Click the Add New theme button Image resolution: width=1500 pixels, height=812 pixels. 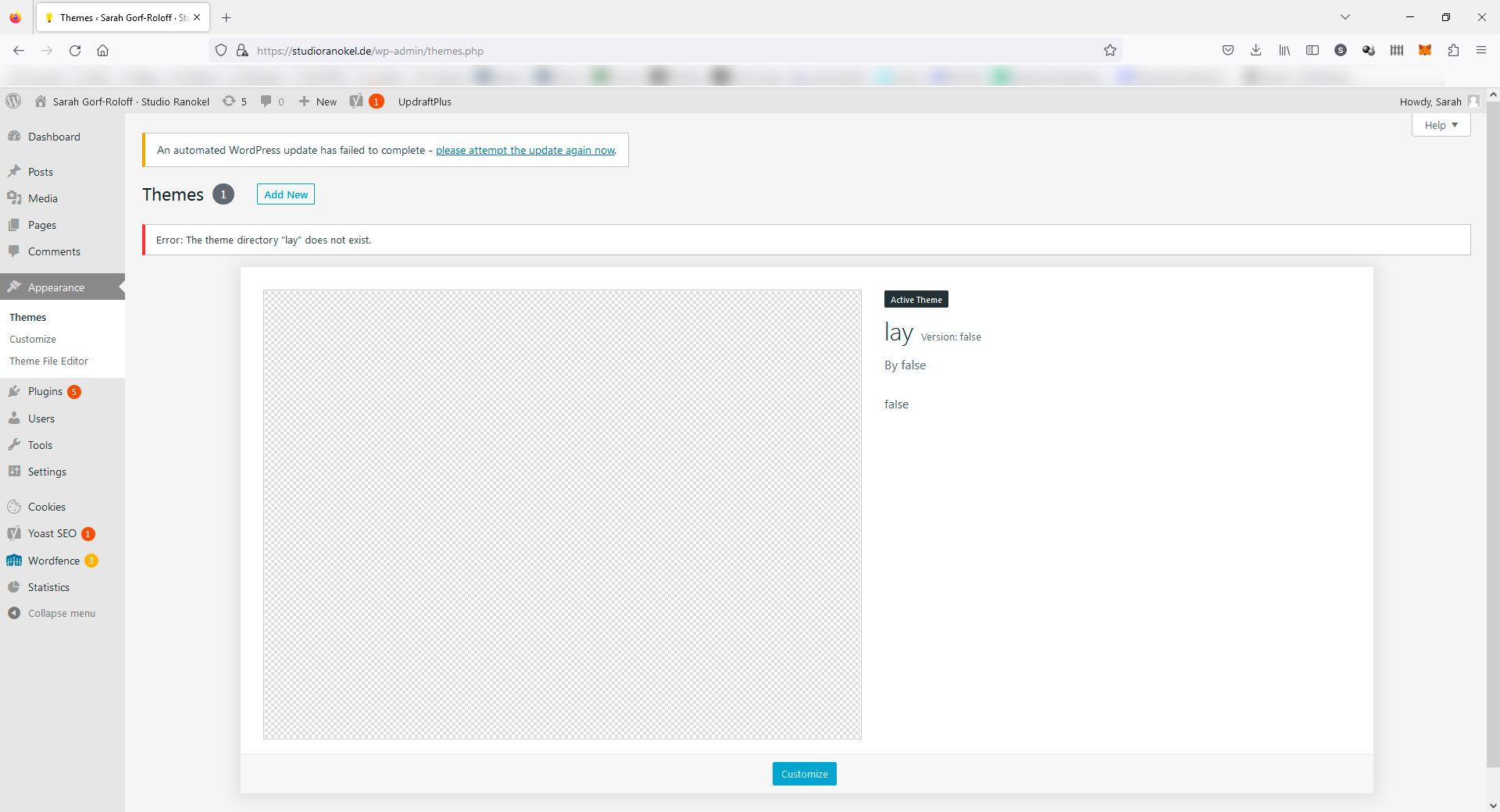[x=286, y=194]
